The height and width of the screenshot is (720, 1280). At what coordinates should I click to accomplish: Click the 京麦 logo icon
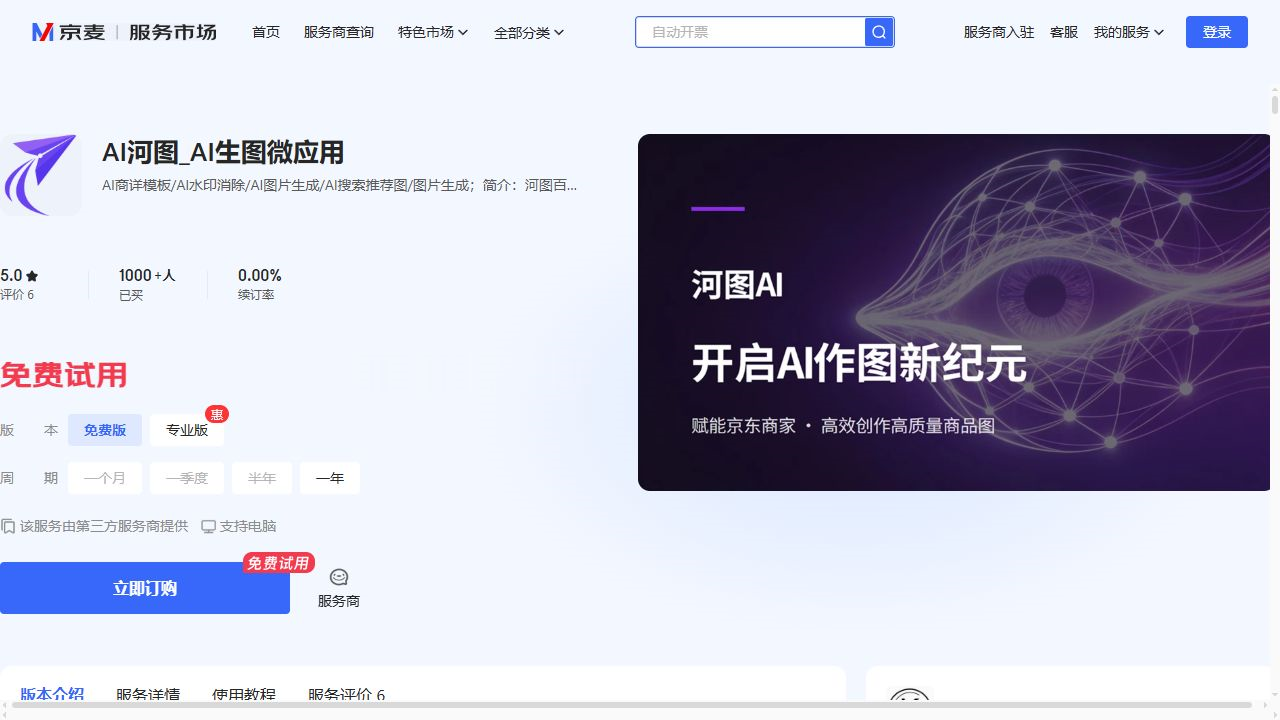coord(43,32)
